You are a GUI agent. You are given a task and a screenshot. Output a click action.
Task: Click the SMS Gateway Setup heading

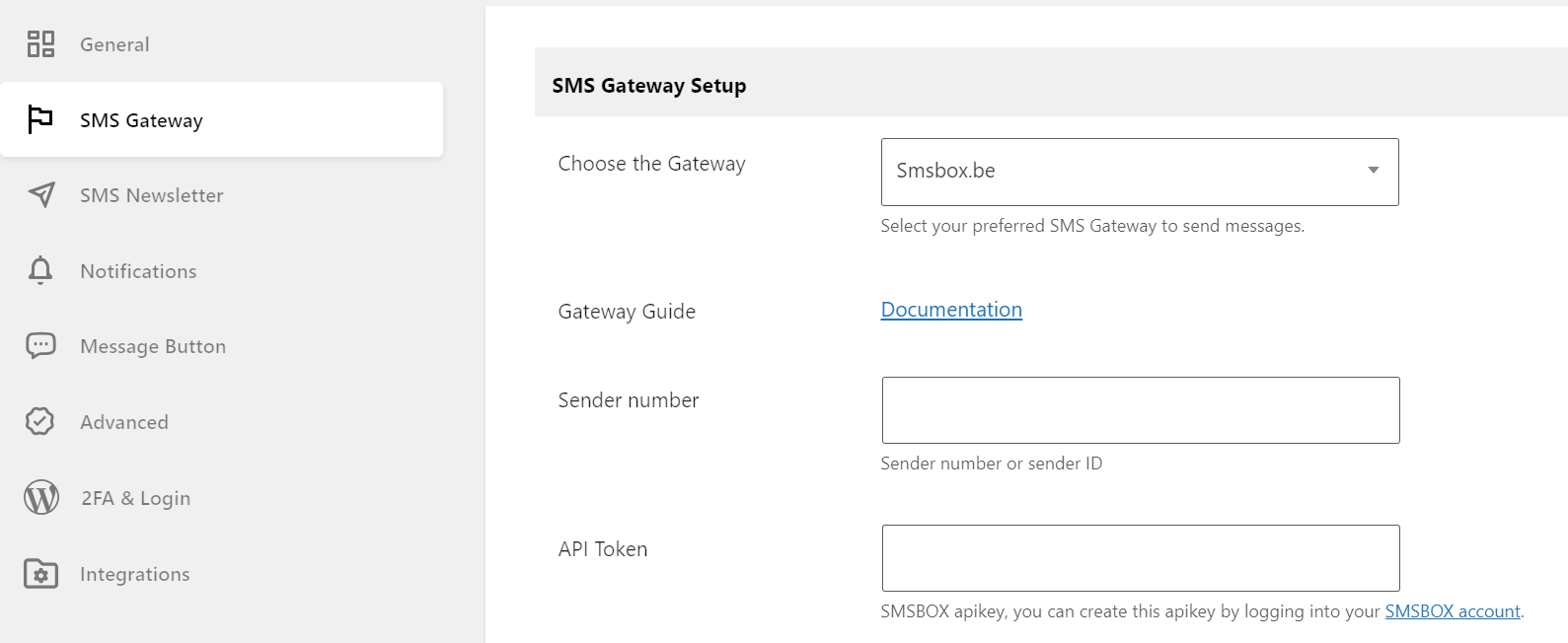click(x=649, y=86)
